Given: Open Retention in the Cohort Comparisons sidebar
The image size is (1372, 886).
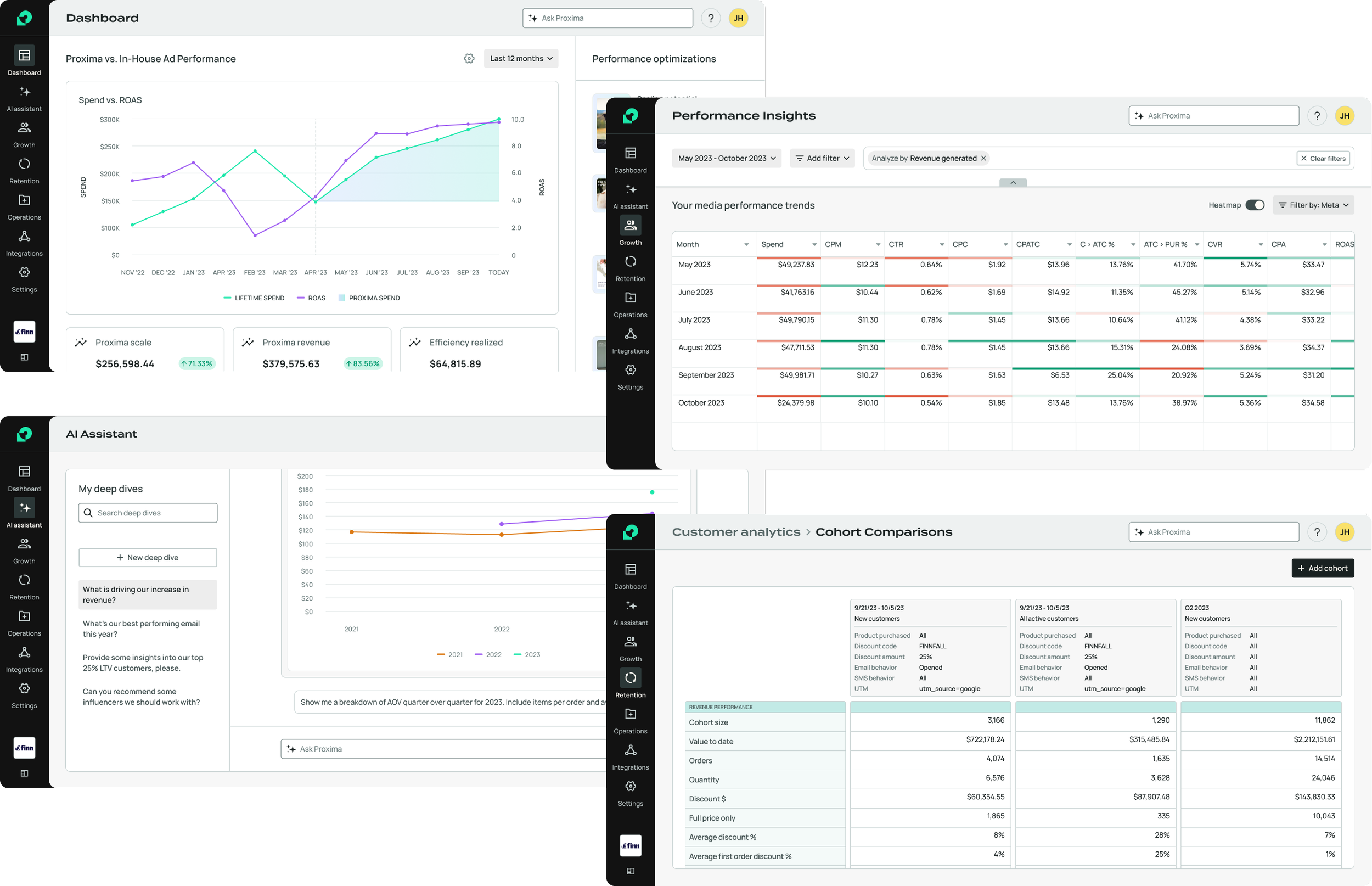Looking at the screenshot, I should (x=630, y=683).
